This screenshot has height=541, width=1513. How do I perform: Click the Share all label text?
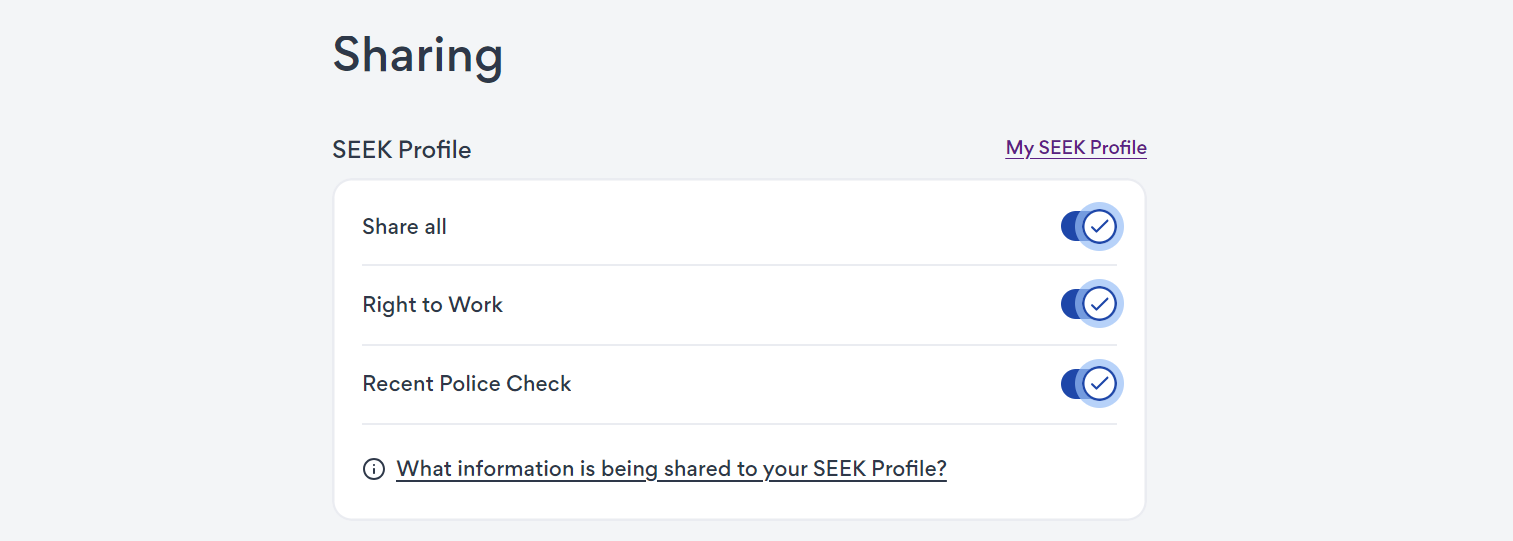tap(404, 227)
